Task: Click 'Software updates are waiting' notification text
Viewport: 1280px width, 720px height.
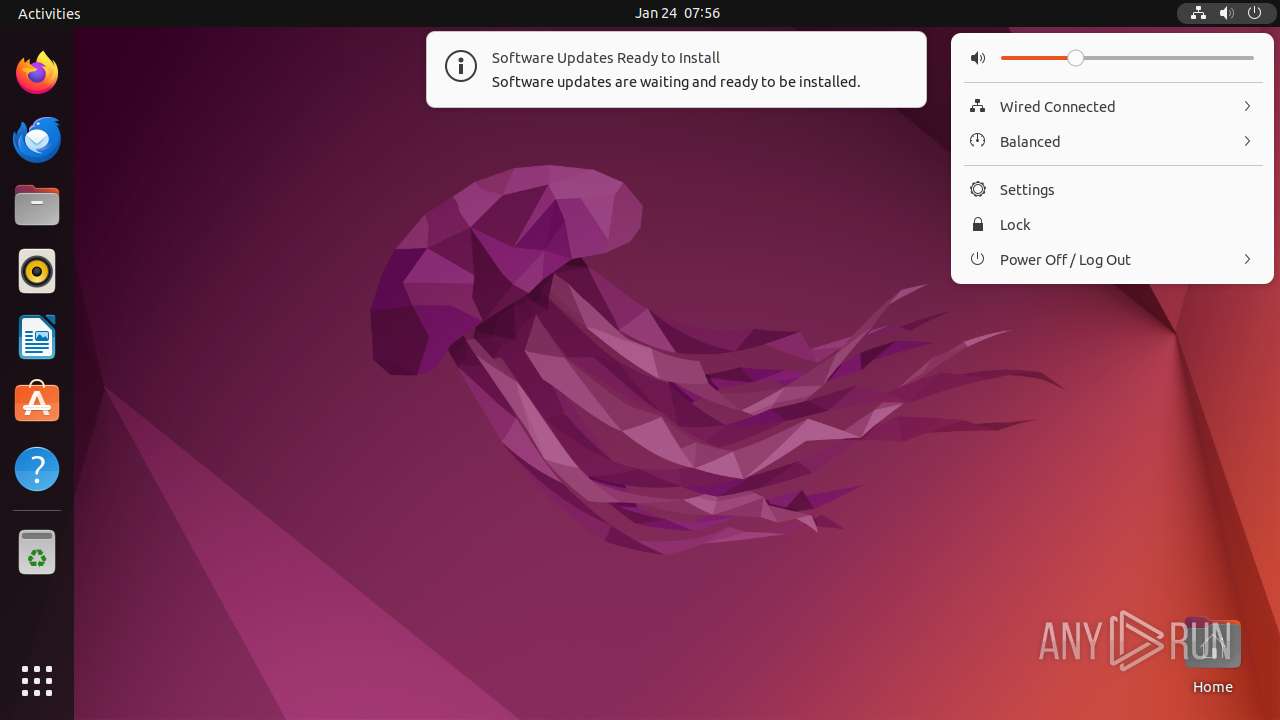Action: [x=676, y=82]
